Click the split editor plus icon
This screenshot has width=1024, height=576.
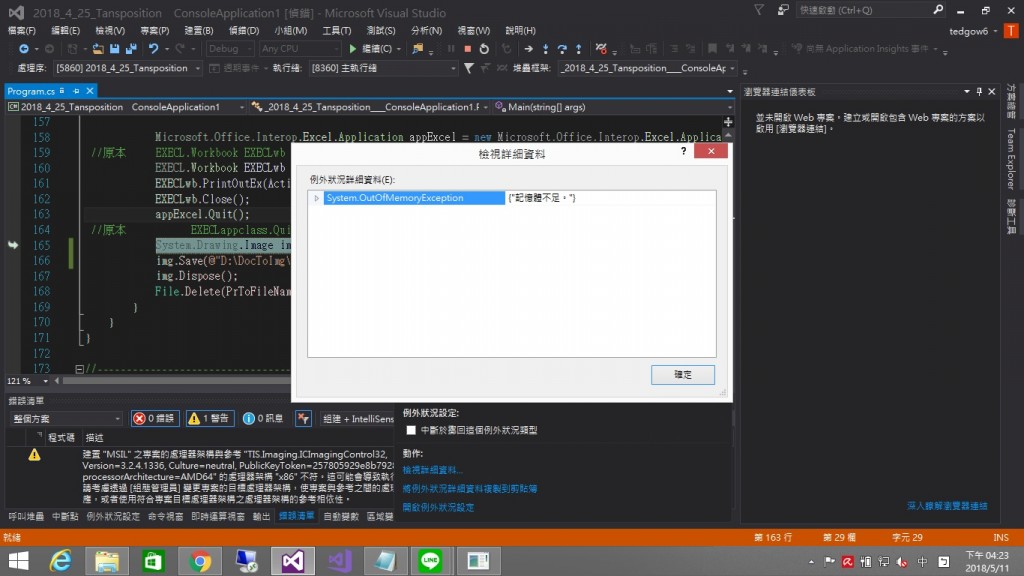coord(728,122)
